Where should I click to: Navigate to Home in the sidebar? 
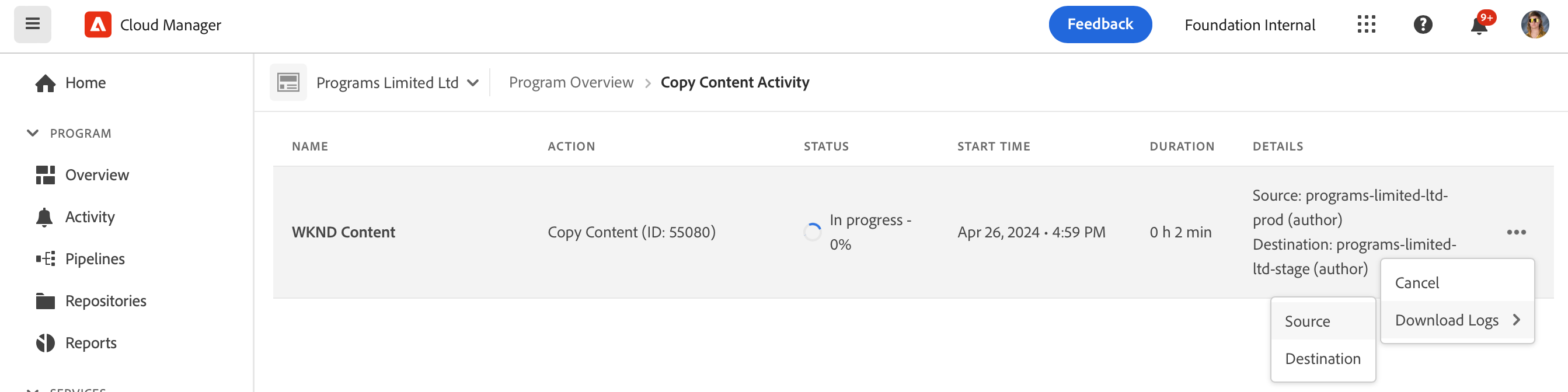click(85, 83)
